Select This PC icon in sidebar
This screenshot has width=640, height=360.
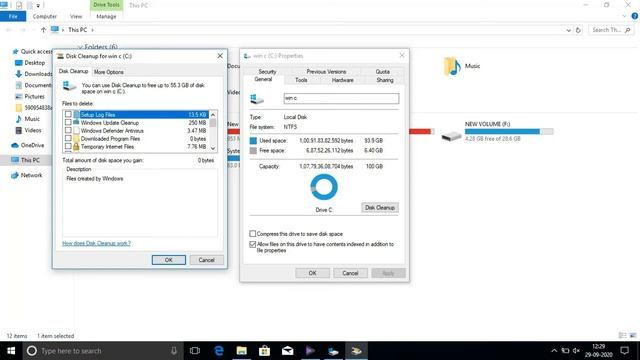click(15, 160)
